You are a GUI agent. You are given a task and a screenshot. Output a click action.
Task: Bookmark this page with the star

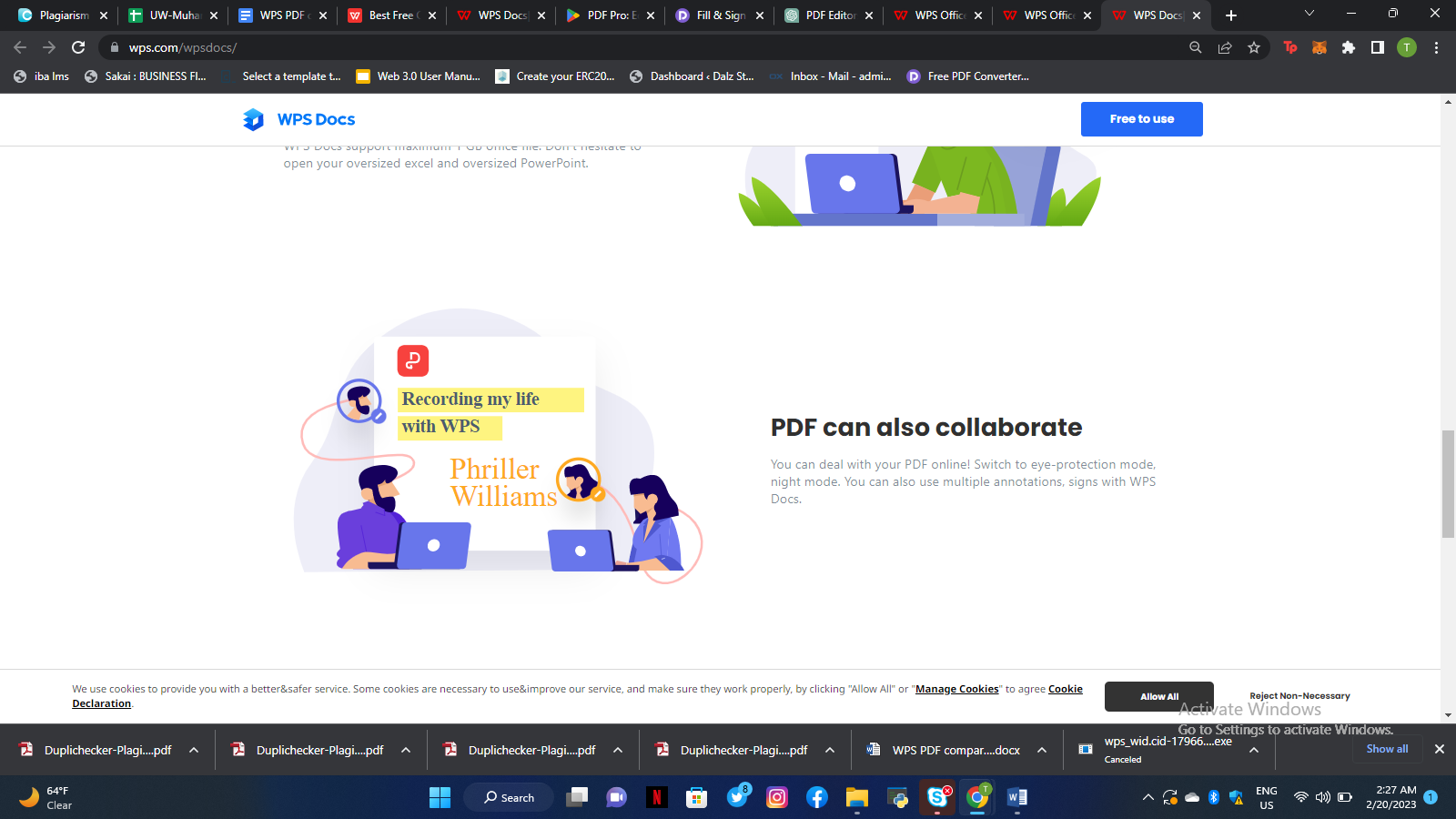point(1254,47)
